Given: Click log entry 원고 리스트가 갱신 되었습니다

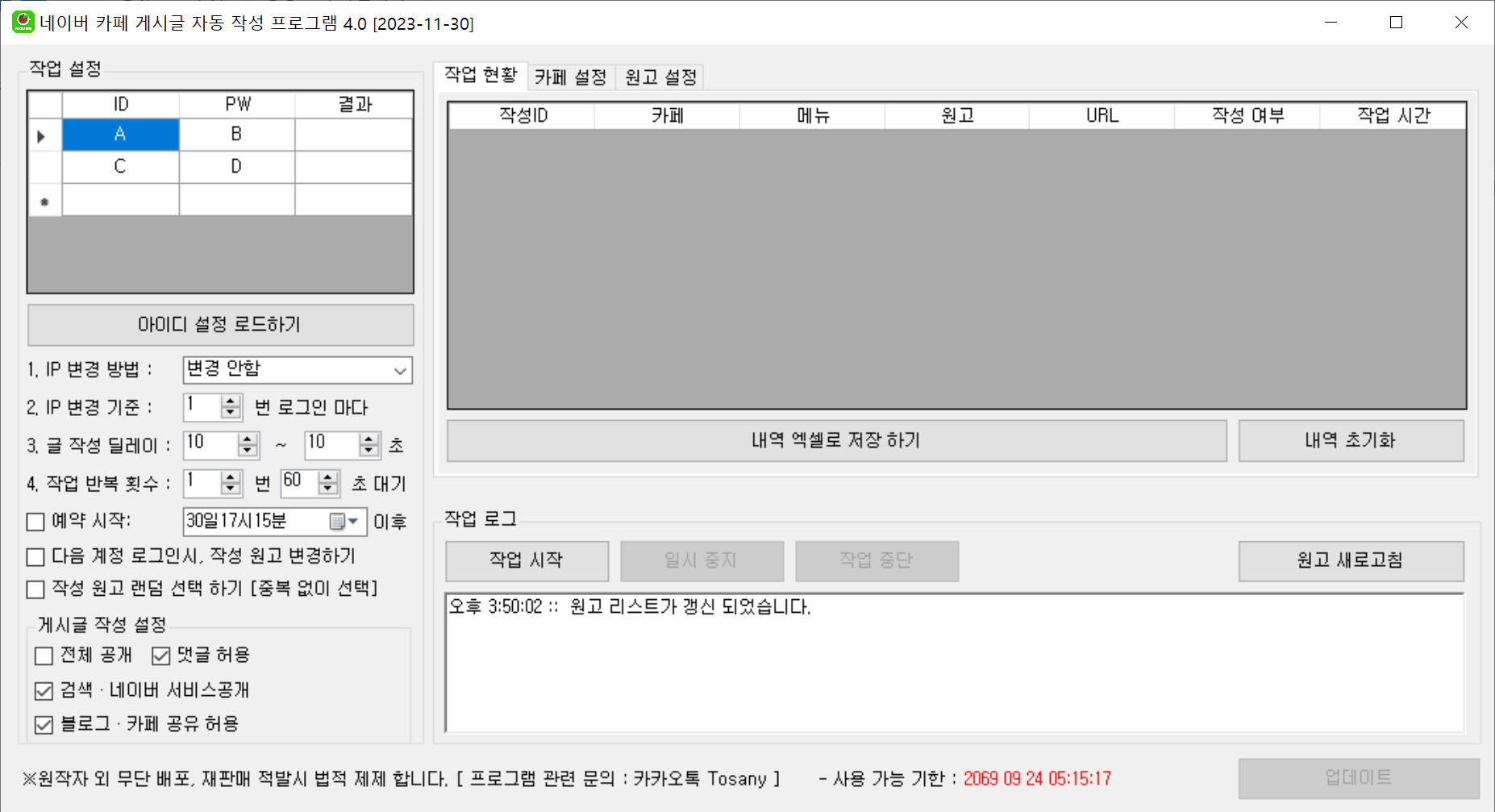Looking at the screenshot, I should 630,607.
